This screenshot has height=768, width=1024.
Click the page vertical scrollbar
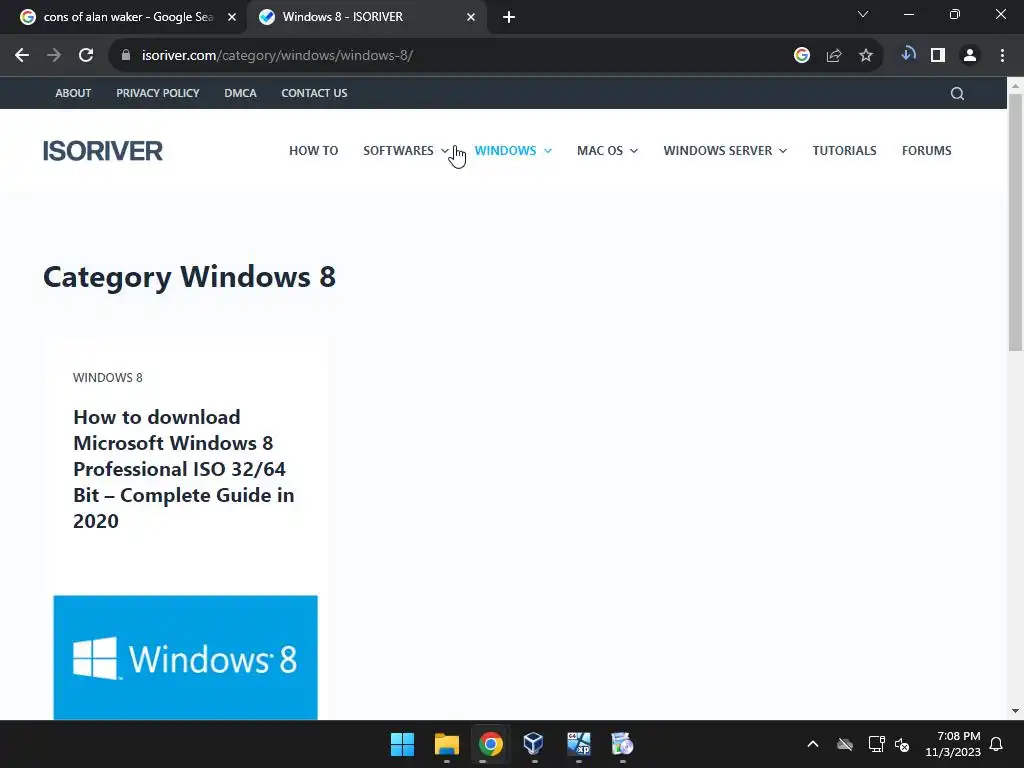tap(1015, 222)
